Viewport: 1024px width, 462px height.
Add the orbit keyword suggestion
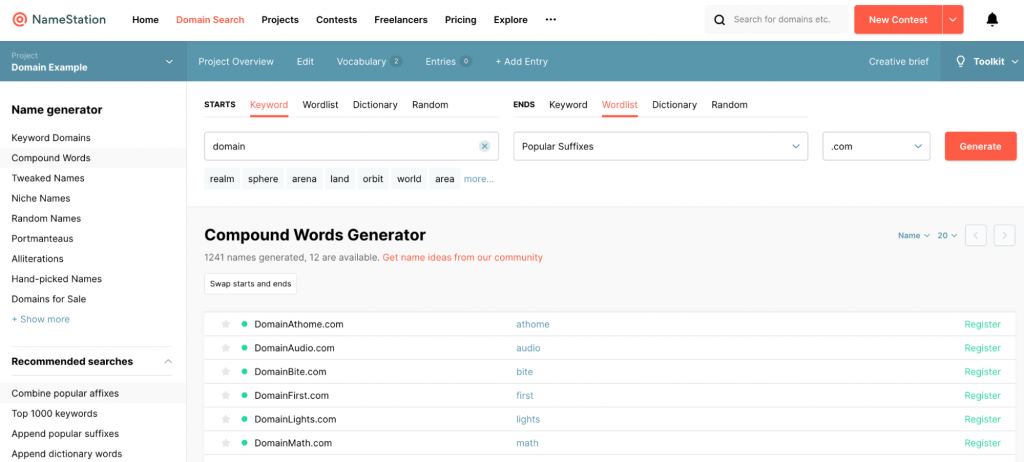373,179
